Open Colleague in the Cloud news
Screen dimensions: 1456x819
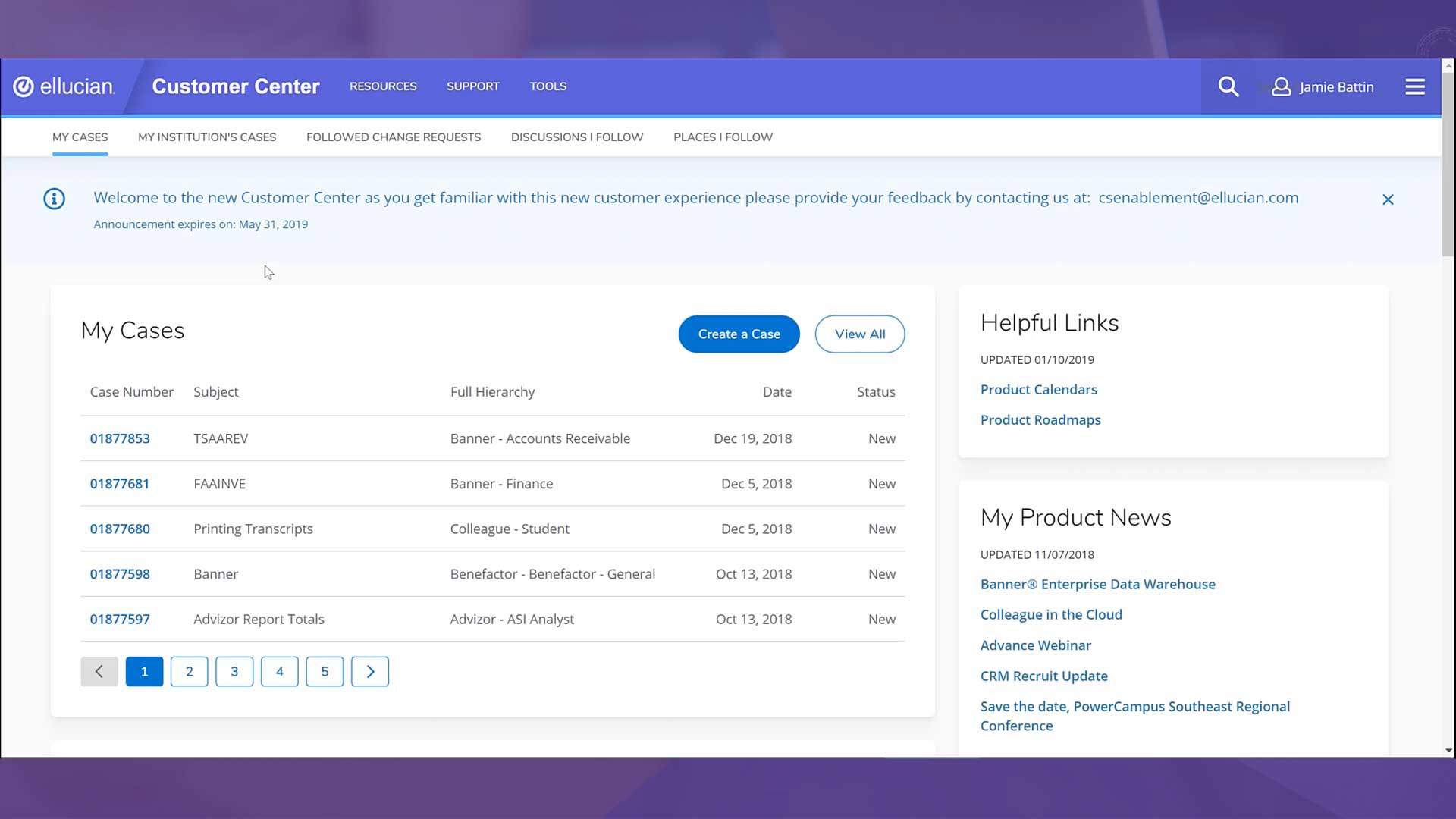1051,614
